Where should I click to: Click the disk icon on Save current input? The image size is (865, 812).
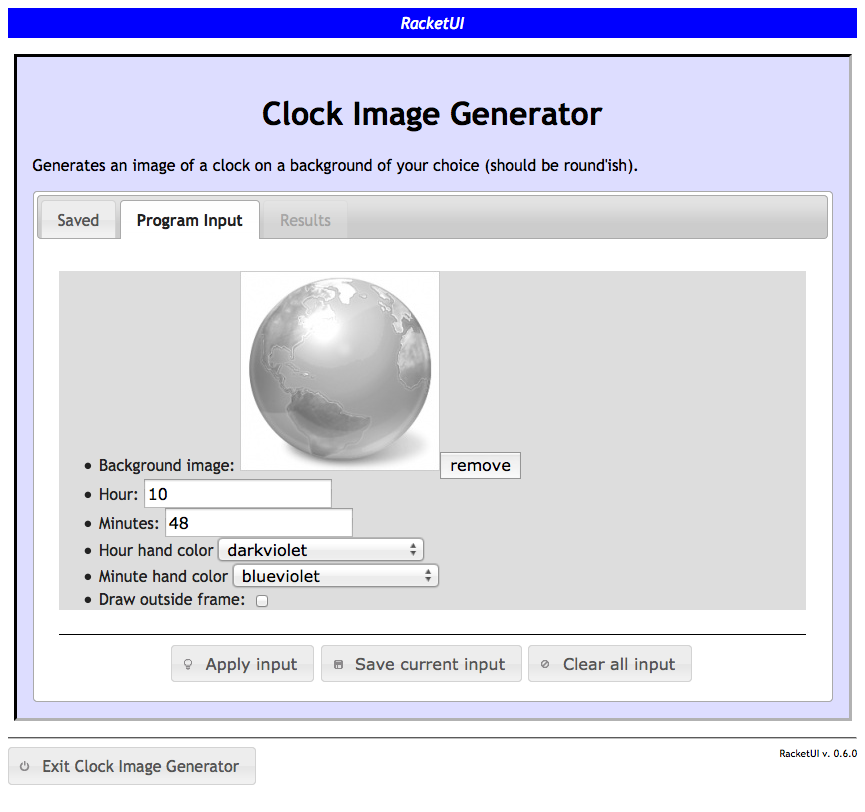click(x=338, y=664)
